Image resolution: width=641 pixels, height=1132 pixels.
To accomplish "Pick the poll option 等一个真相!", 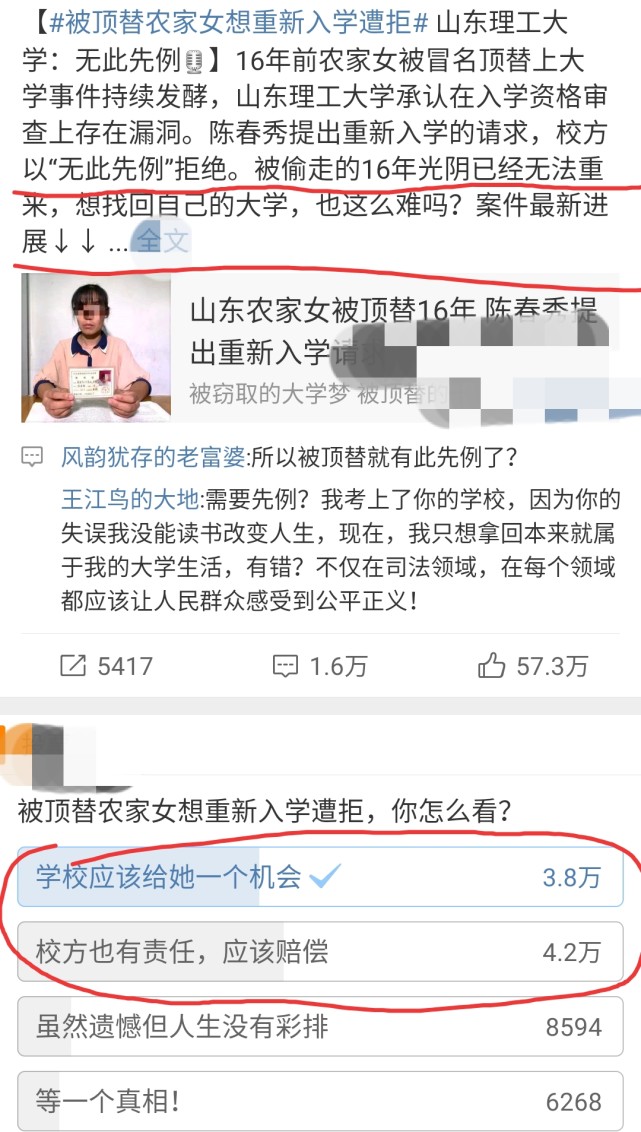I will 320,1101.
